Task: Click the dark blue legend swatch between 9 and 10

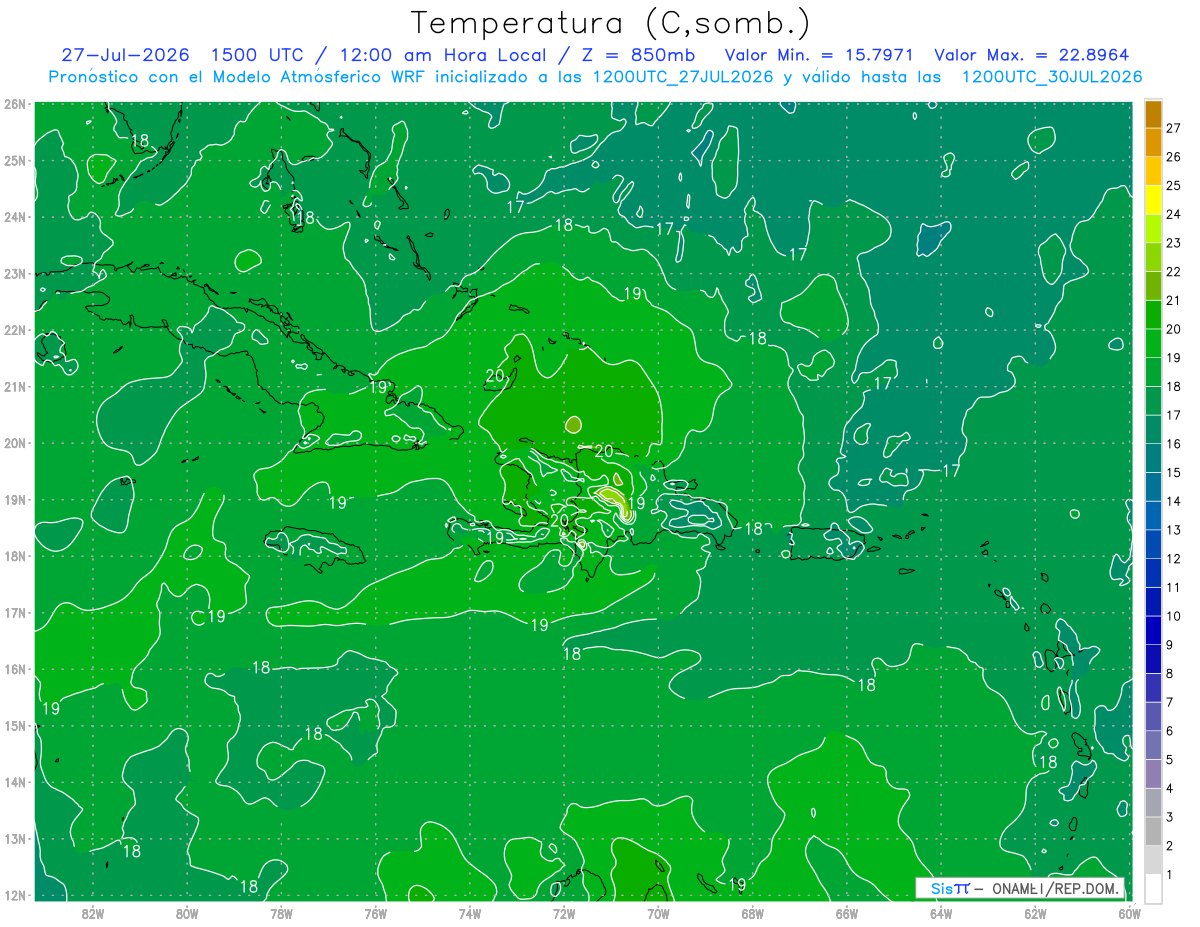Action: (1153, 630)
